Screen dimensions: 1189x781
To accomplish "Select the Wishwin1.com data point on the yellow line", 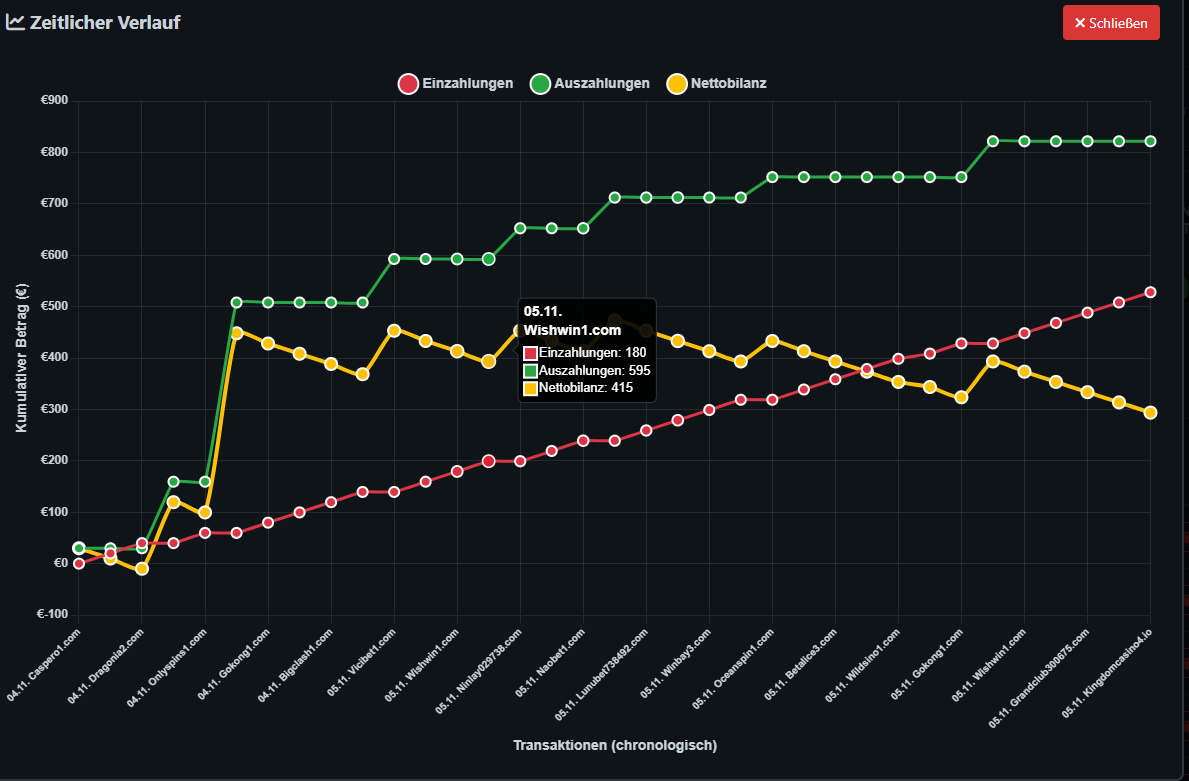I will [x=517, y=330].
